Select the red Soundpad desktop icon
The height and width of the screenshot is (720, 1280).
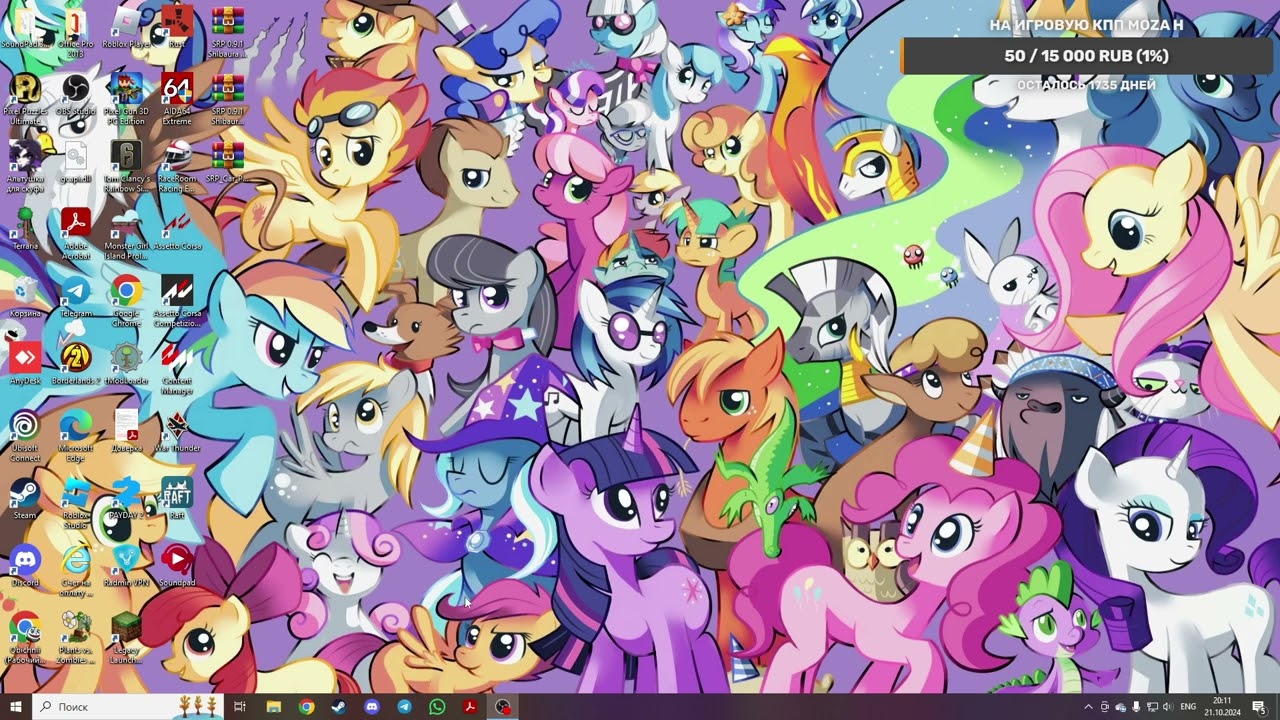[177, 566]
